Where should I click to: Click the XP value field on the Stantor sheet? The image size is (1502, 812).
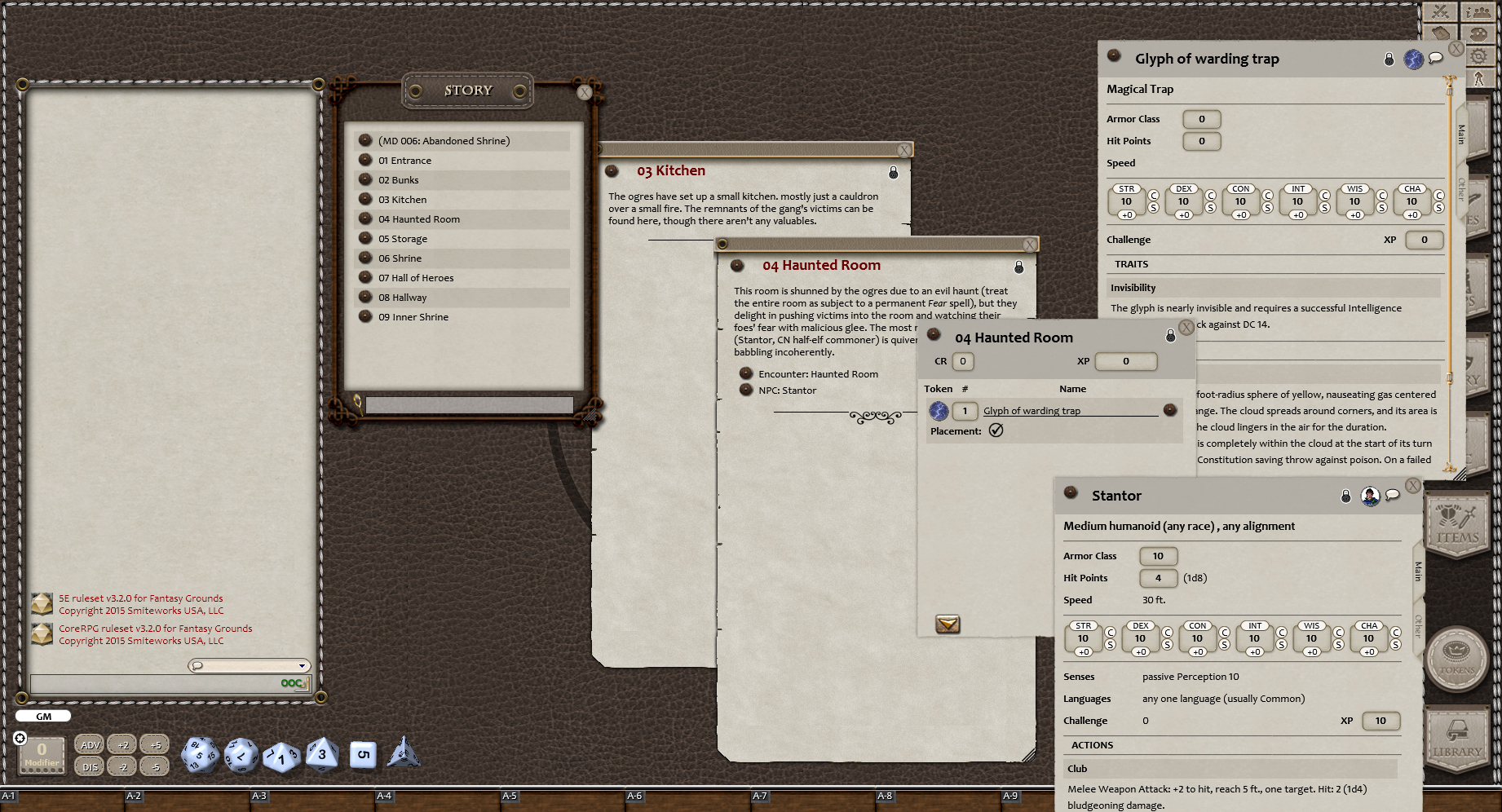tap(1382, 721)
